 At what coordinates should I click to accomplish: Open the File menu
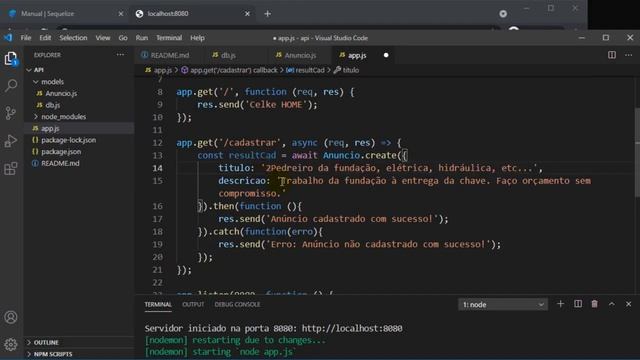[26, 38]
